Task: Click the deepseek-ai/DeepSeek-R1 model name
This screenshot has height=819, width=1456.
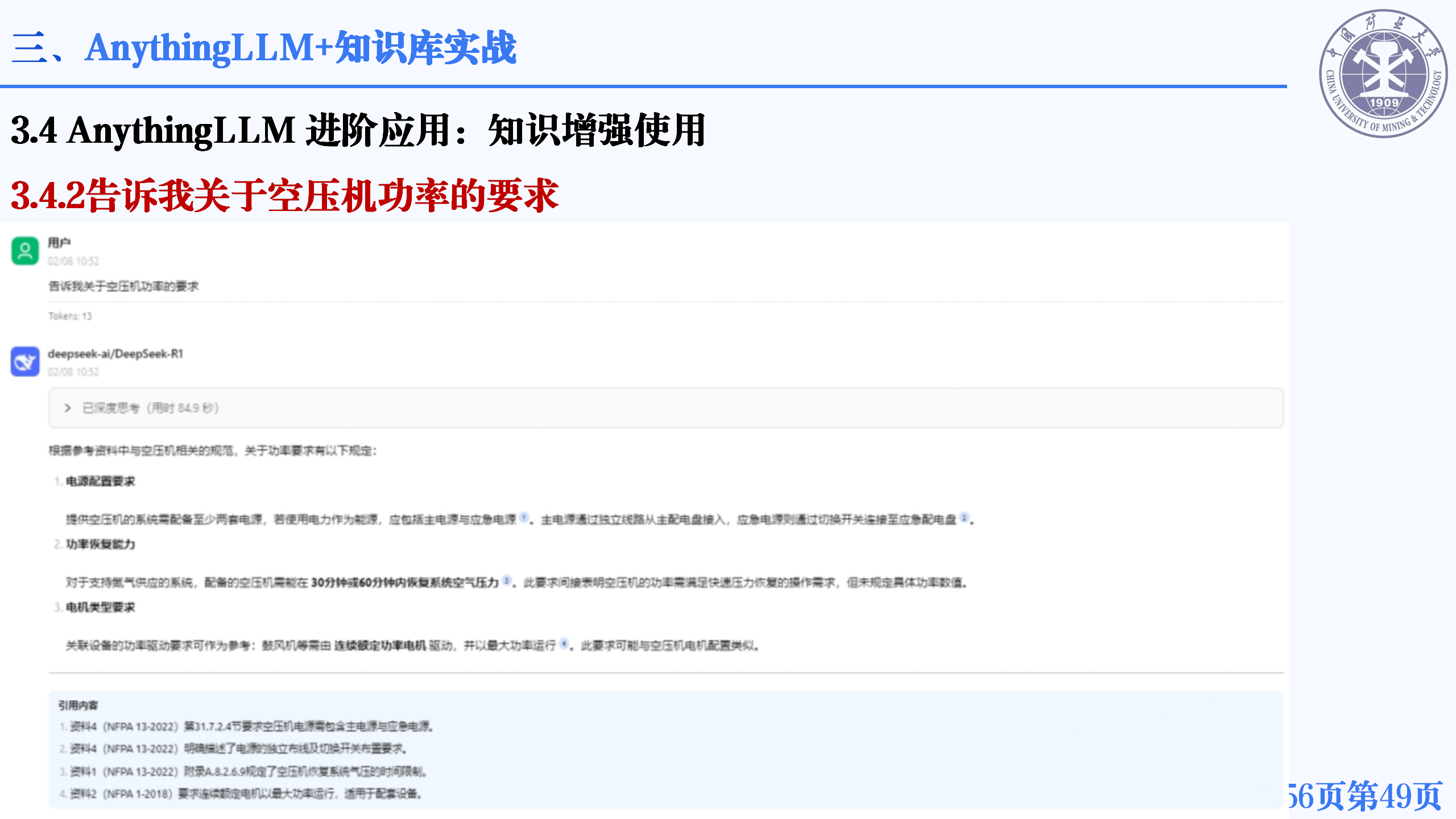Action: pos(115,354)
